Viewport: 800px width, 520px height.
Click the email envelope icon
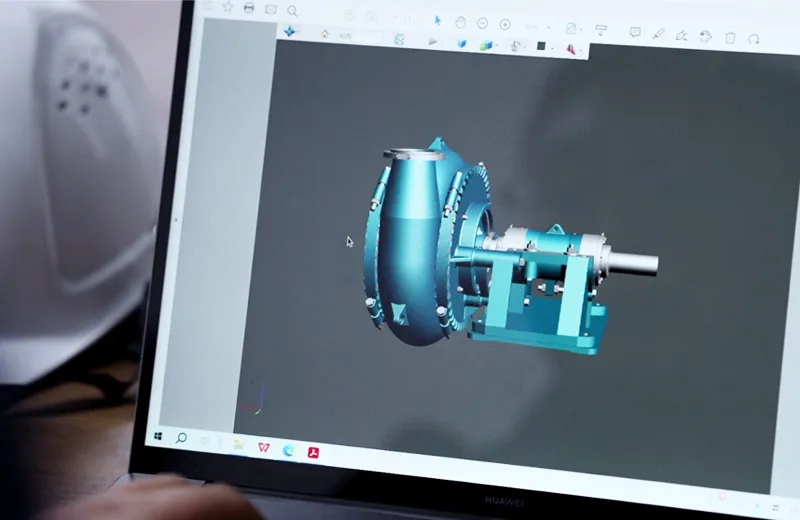[x=270, y=9]
